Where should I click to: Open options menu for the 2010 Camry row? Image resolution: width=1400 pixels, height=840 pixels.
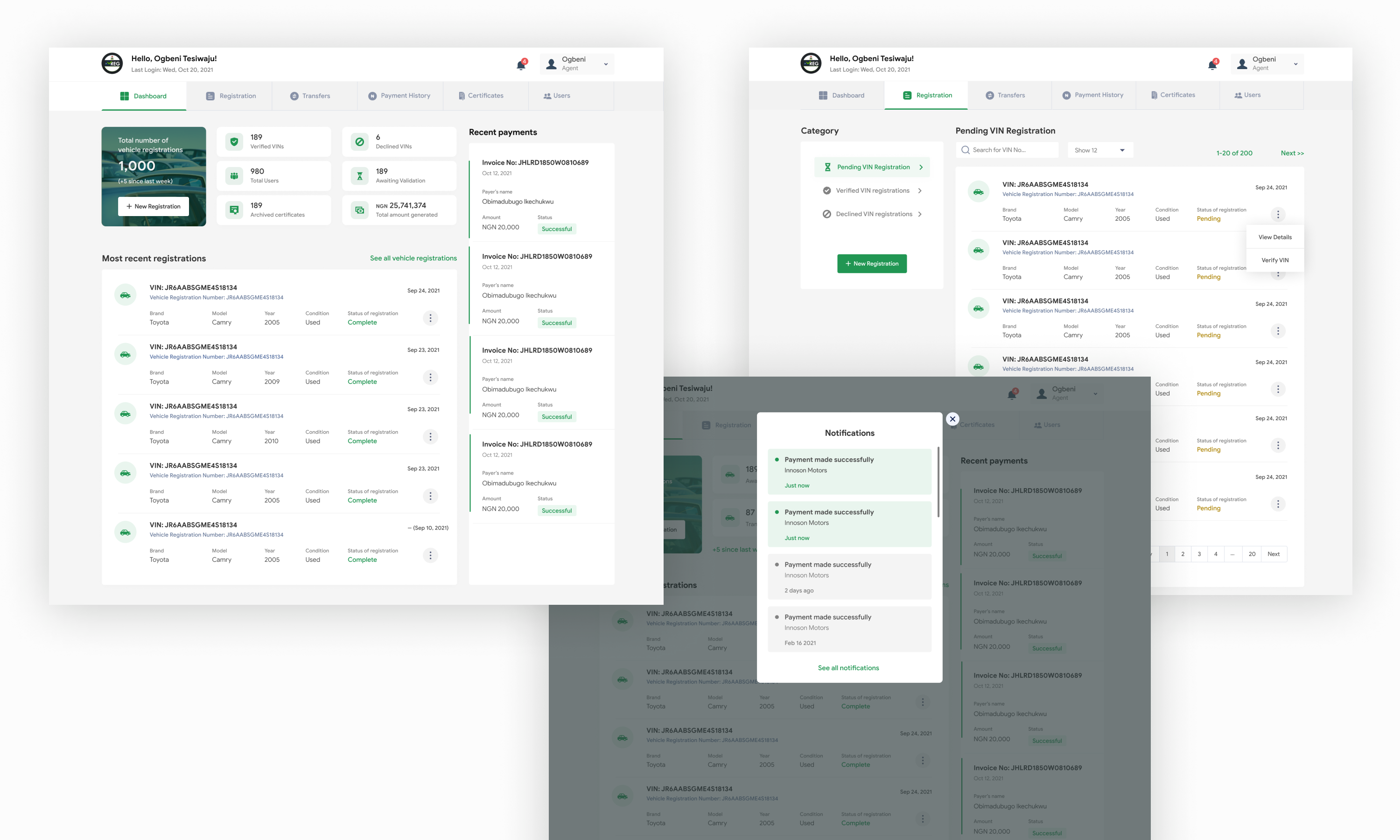(x=430, y=437)
